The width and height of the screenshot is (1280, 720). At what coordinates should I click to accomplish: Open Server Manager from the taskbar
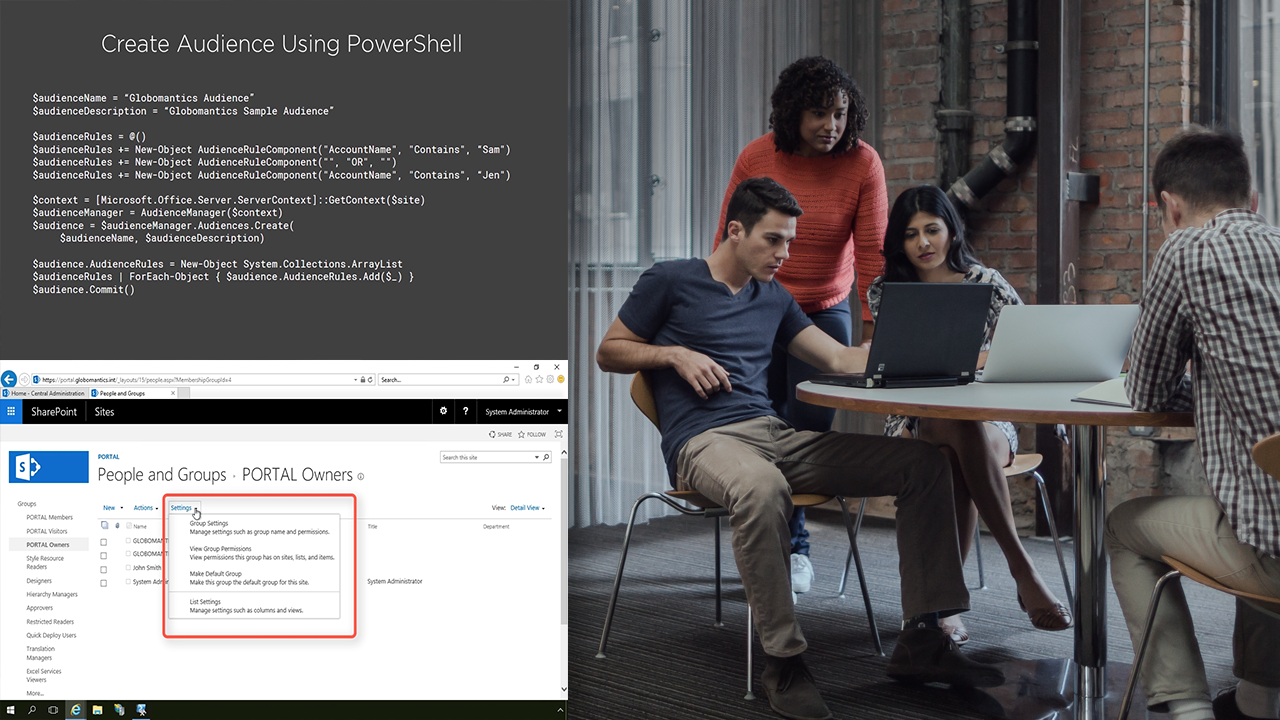point(120,710)
